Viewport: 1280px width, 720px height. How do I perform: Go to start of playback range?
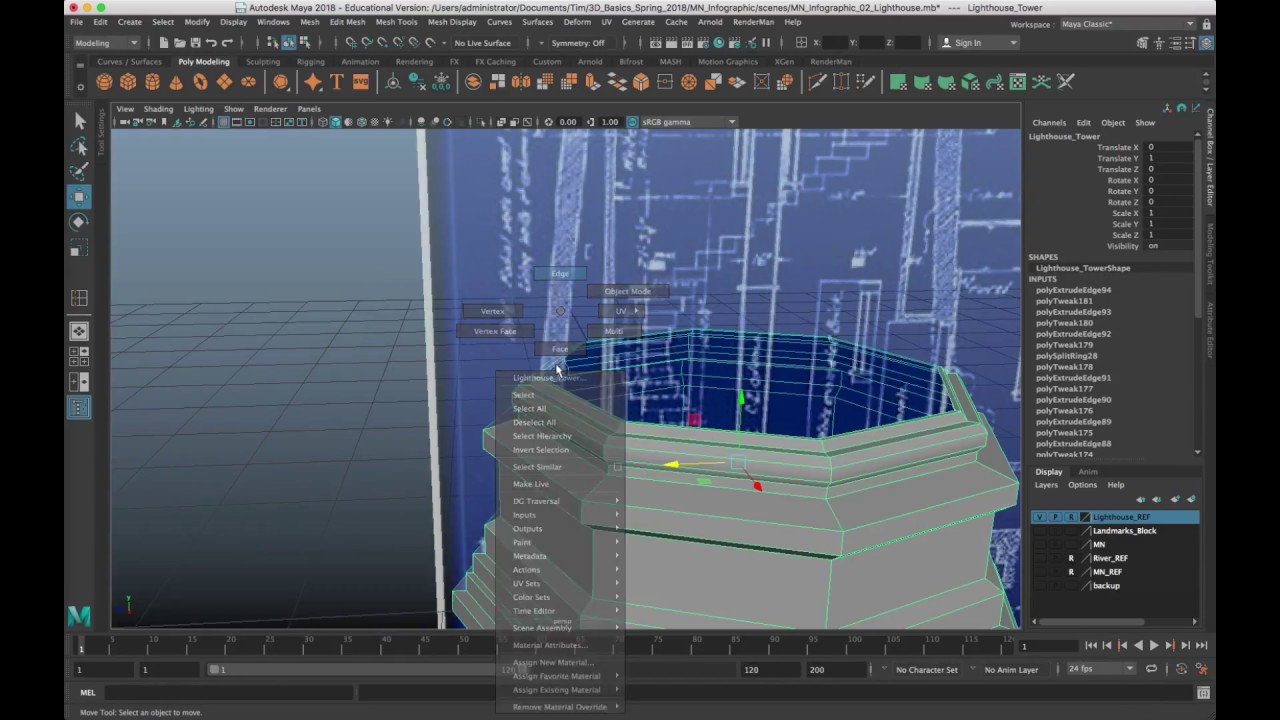click(1091, 646)
